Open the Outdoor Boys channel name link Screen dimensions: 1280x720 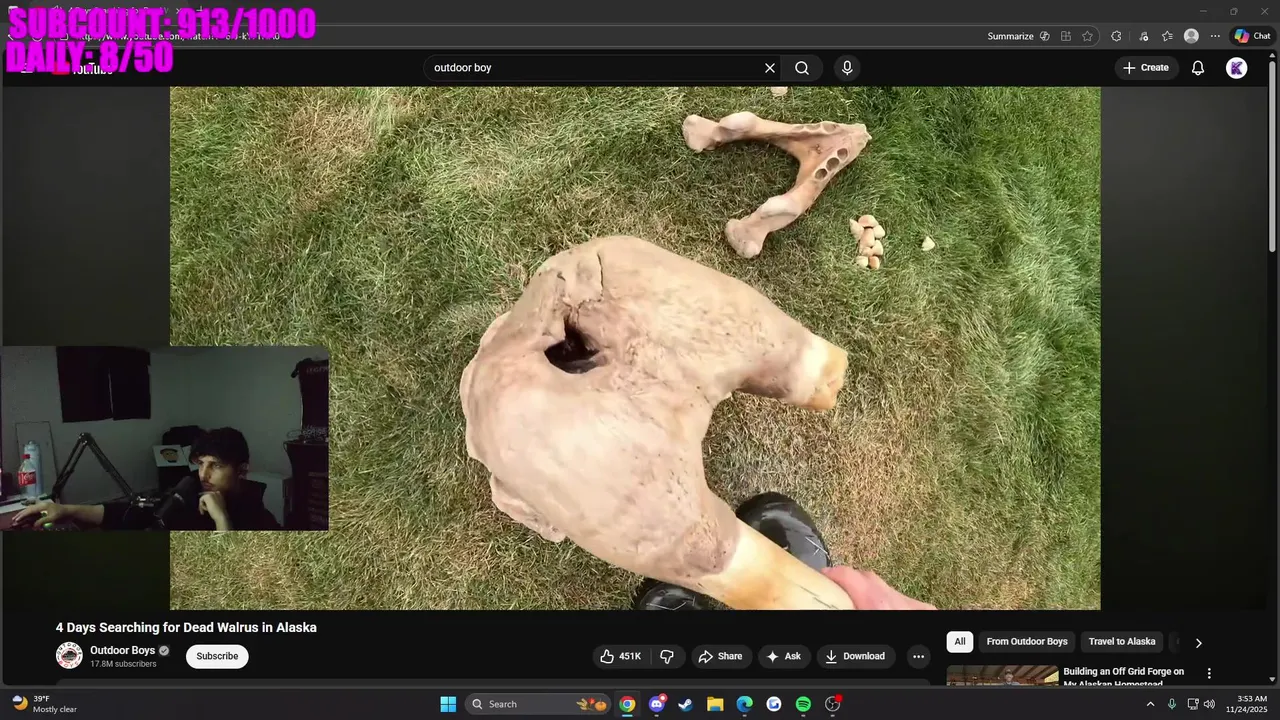pos(122,650)
